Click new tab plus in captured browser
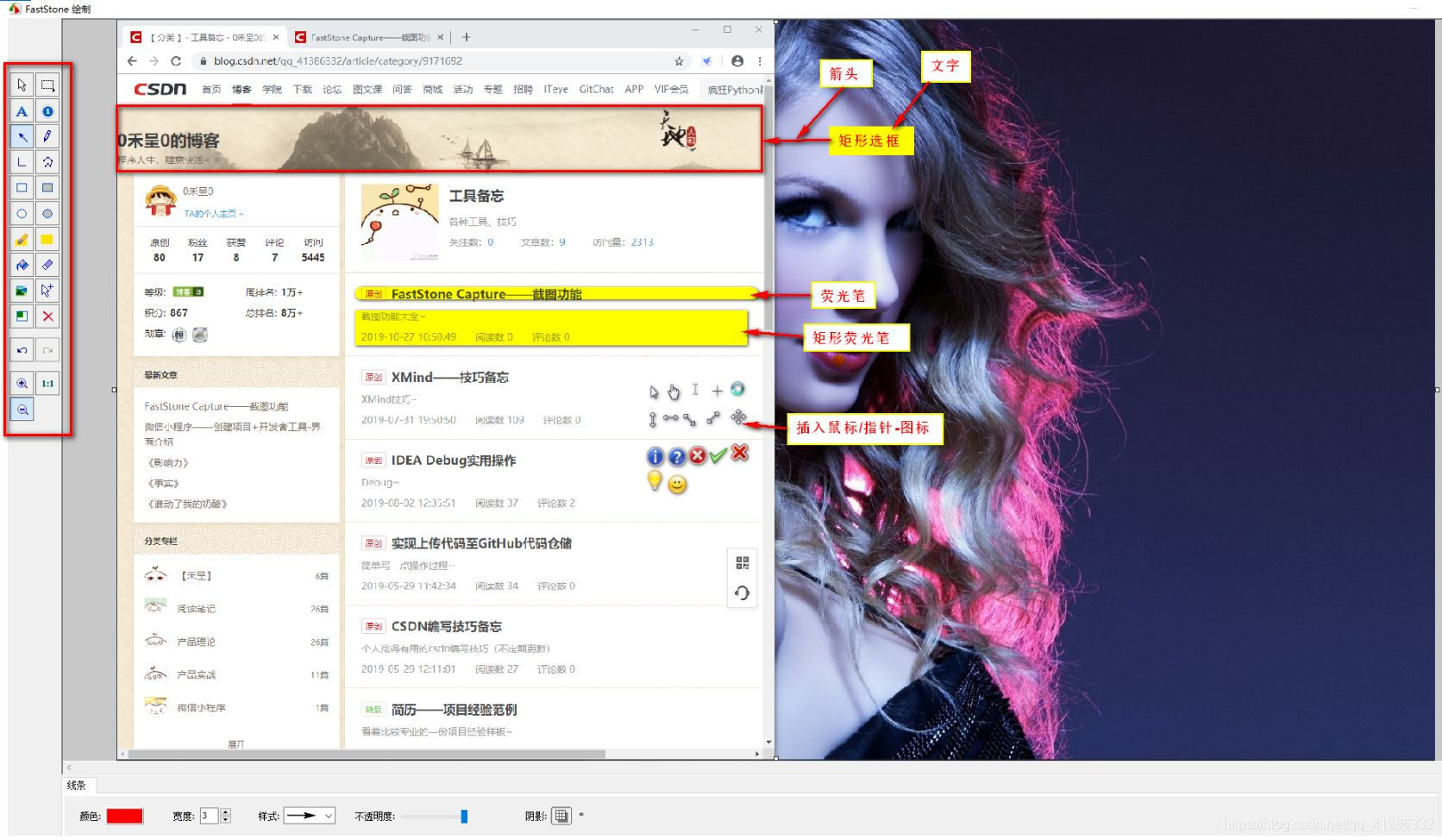Screen dimensions: 1442x840 466,37
